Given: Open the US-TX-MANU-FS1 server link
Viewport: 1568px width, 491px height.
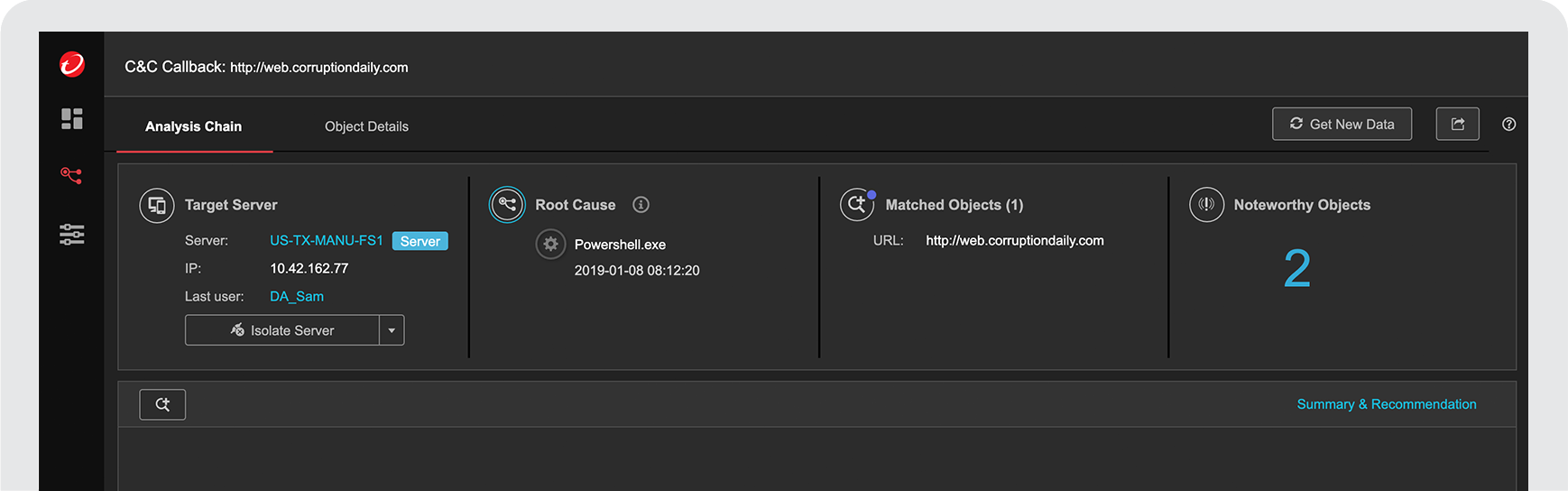Looking at the screenshot, I should click(327, 240).
